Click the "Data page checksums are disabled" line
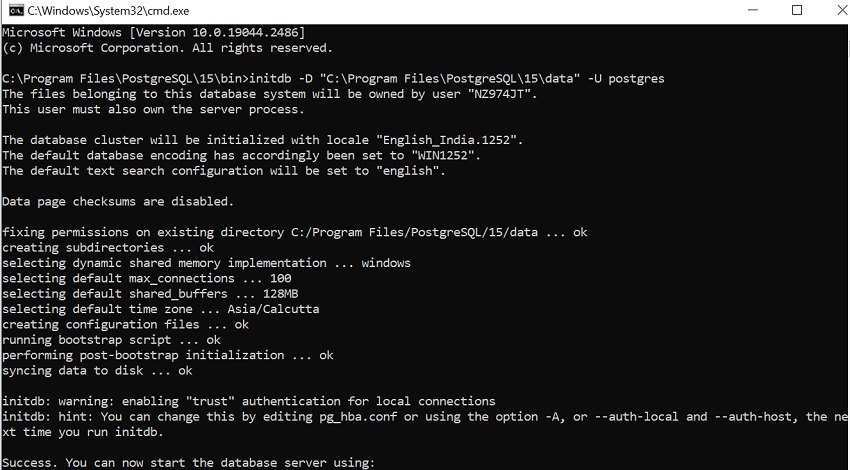The width and height of the screenshot is (850, 470). click(118, 201)
